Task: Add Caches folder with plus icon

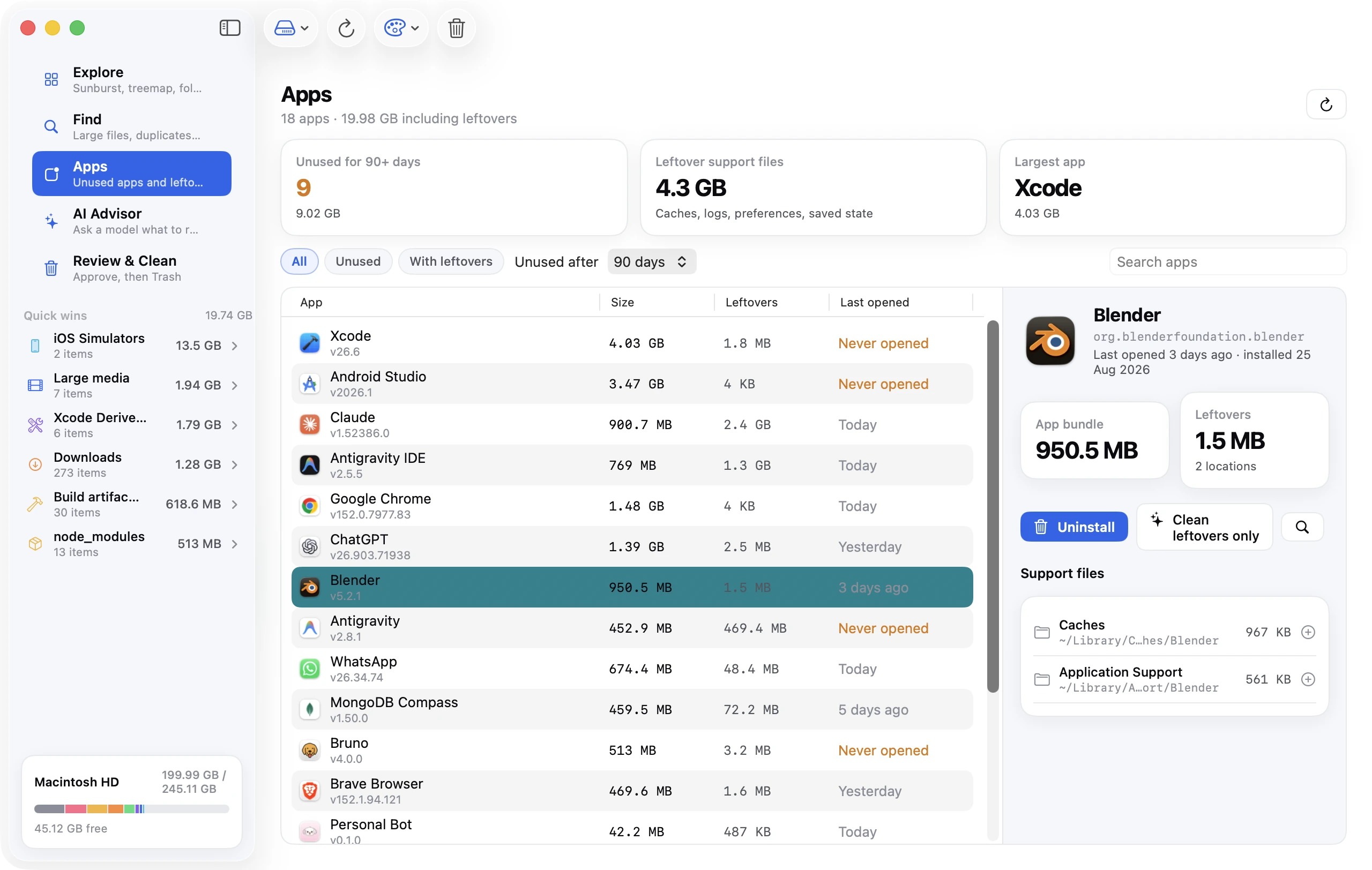Action: 1308,632
